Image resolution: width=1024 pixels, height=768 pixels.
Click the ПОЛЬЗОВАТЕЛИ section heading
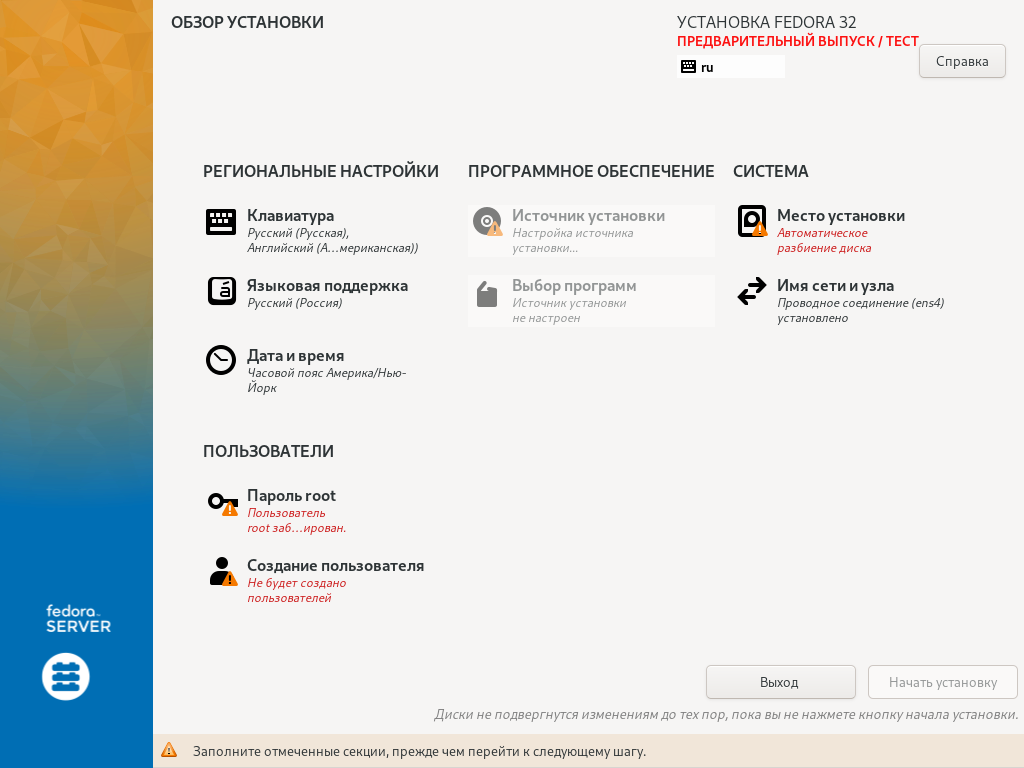[x=268, y=451]
